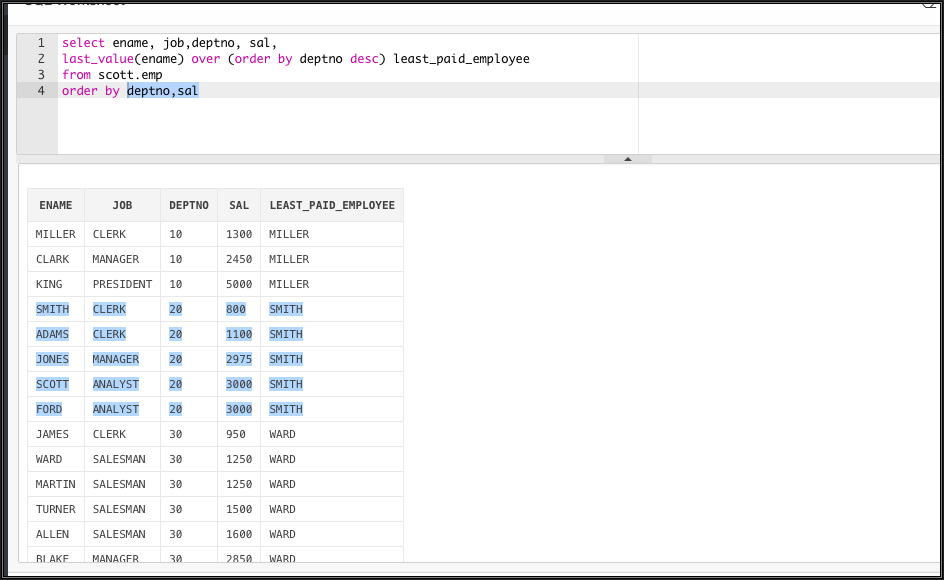
Task: Click the PRESIDENT job cell
Action: coord(122,284)
